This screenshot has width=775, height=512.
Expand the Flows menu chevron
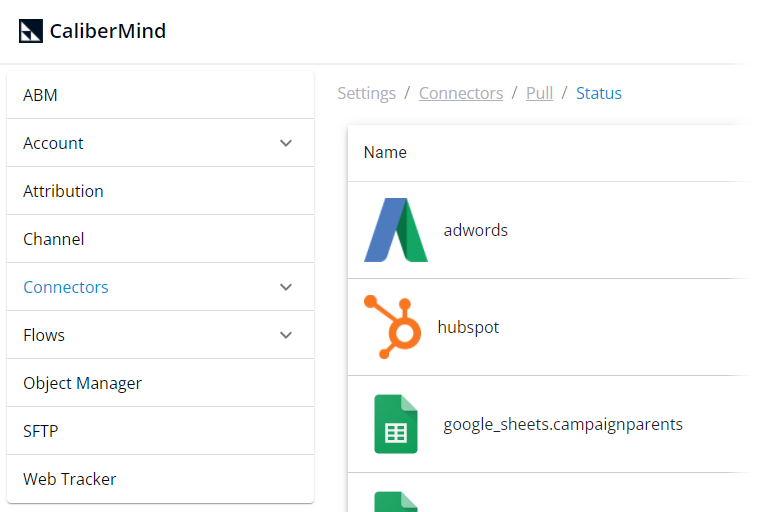286,335
